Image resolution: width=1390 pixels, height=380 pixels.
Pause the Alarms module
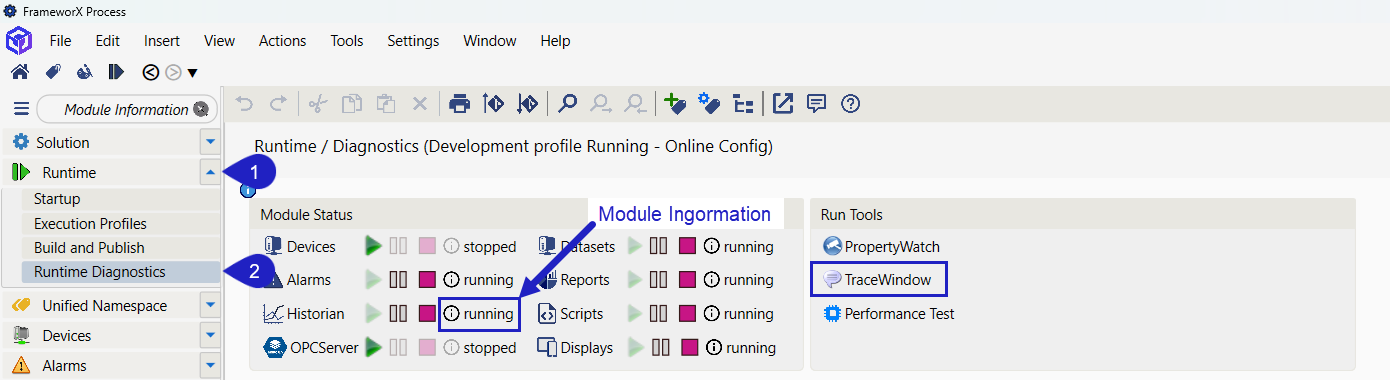click(398, 280)
